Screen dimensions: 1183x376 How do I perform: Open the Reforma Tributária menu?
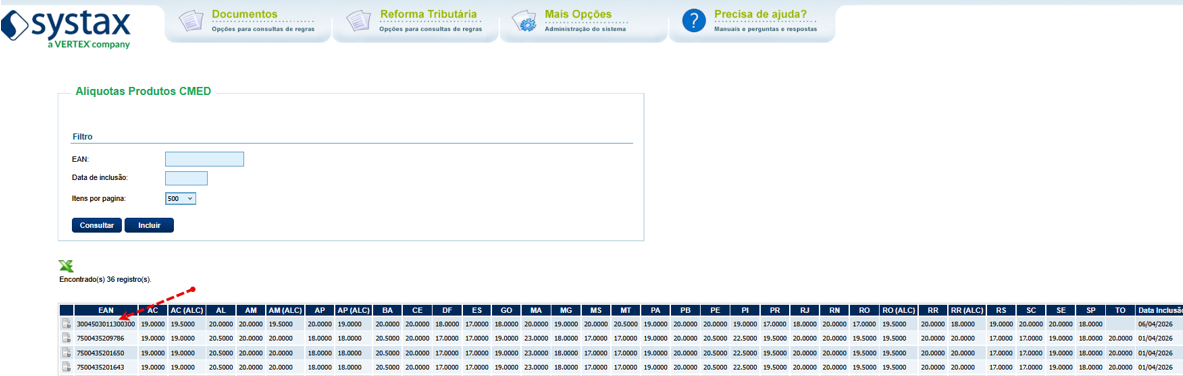click(429, 14)
